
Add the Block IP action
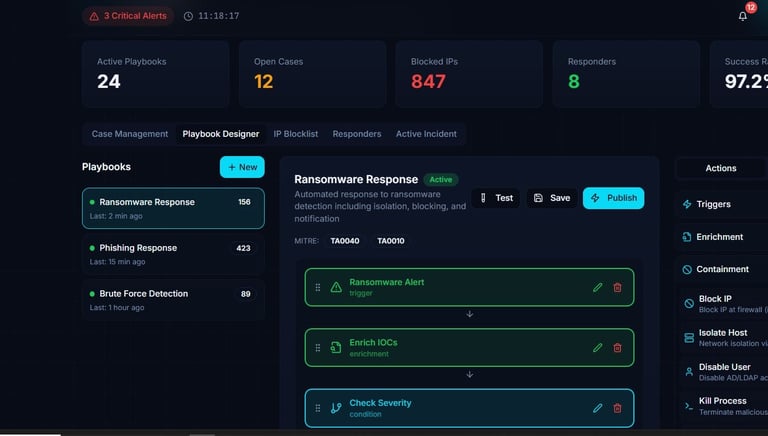[x=724, y=304]
